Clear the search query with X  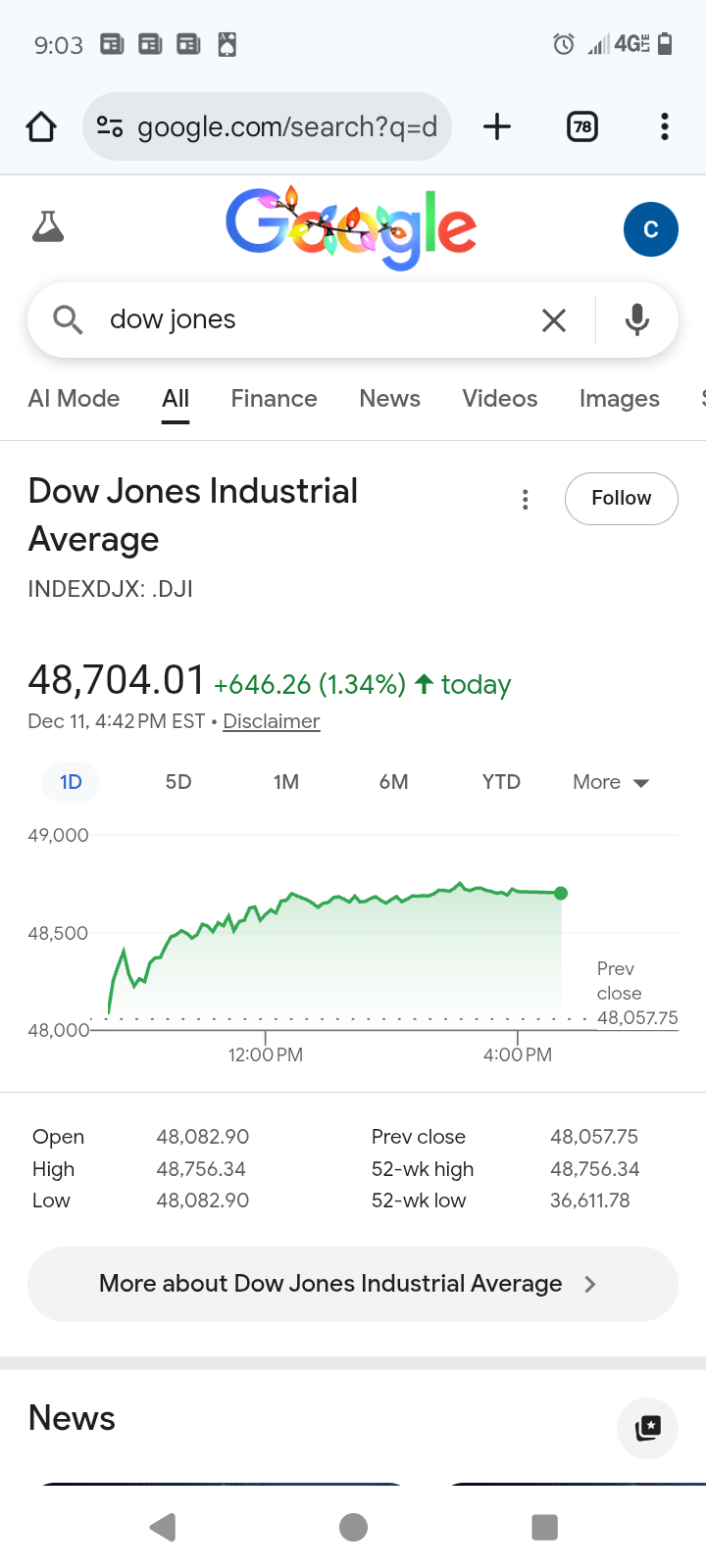point(554,319)
